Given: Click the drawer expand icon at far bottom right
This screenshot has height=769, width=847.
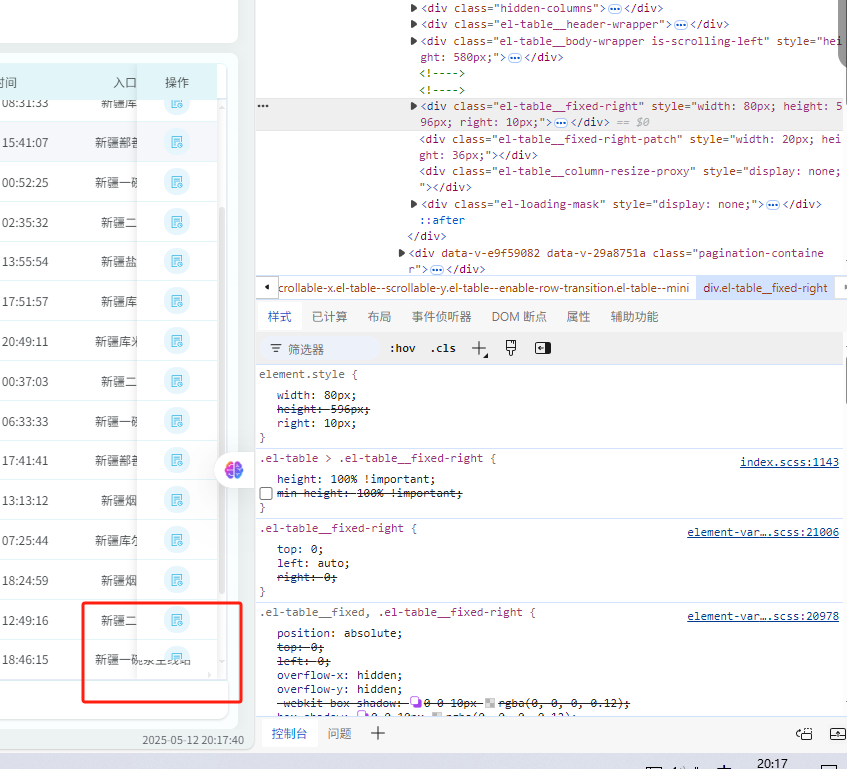Looking at the screenshot, I should pyautogui.click(x=837, y=734).
